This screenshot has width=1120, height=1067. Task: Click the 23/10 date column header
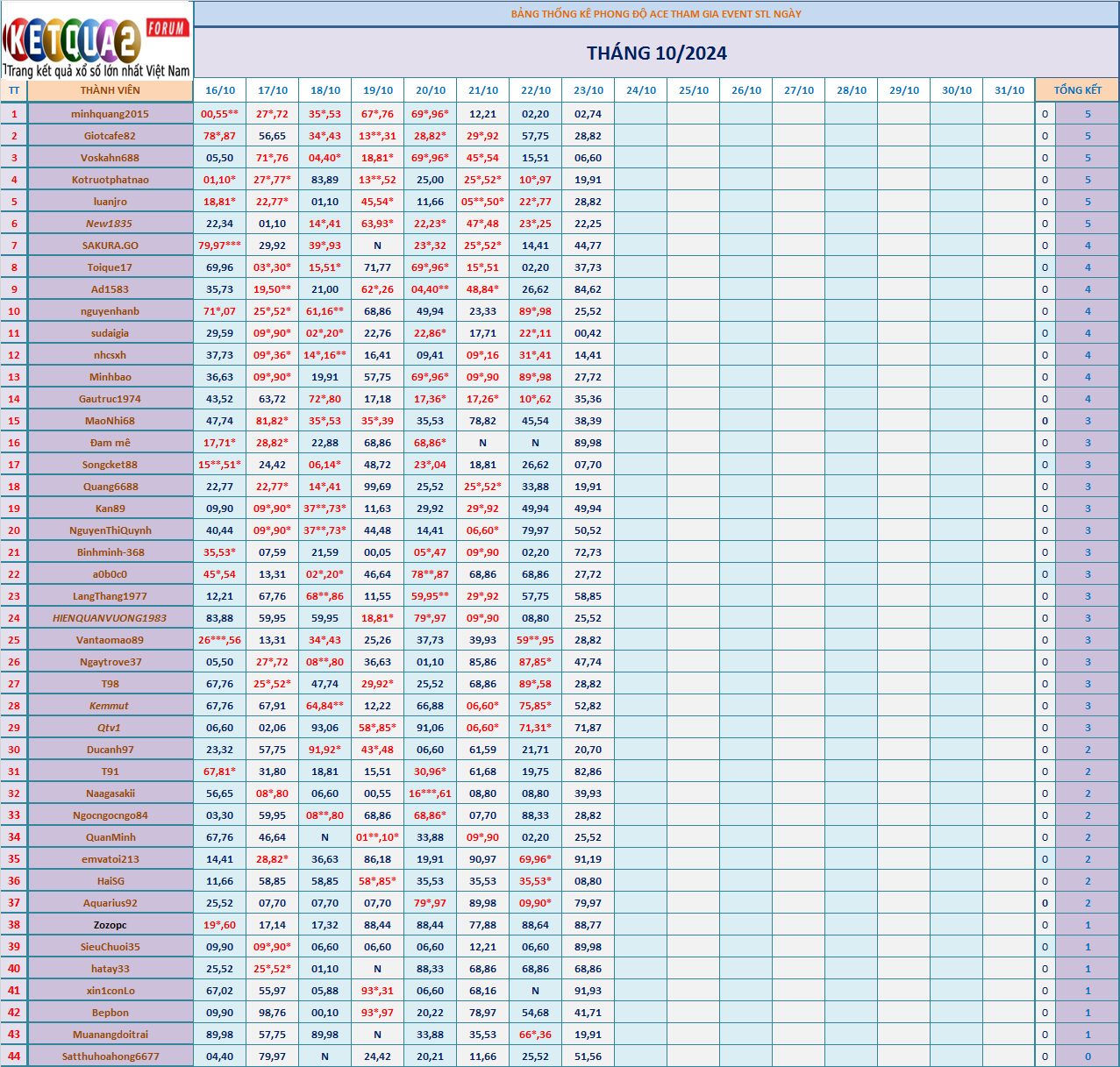pos(589,90)
